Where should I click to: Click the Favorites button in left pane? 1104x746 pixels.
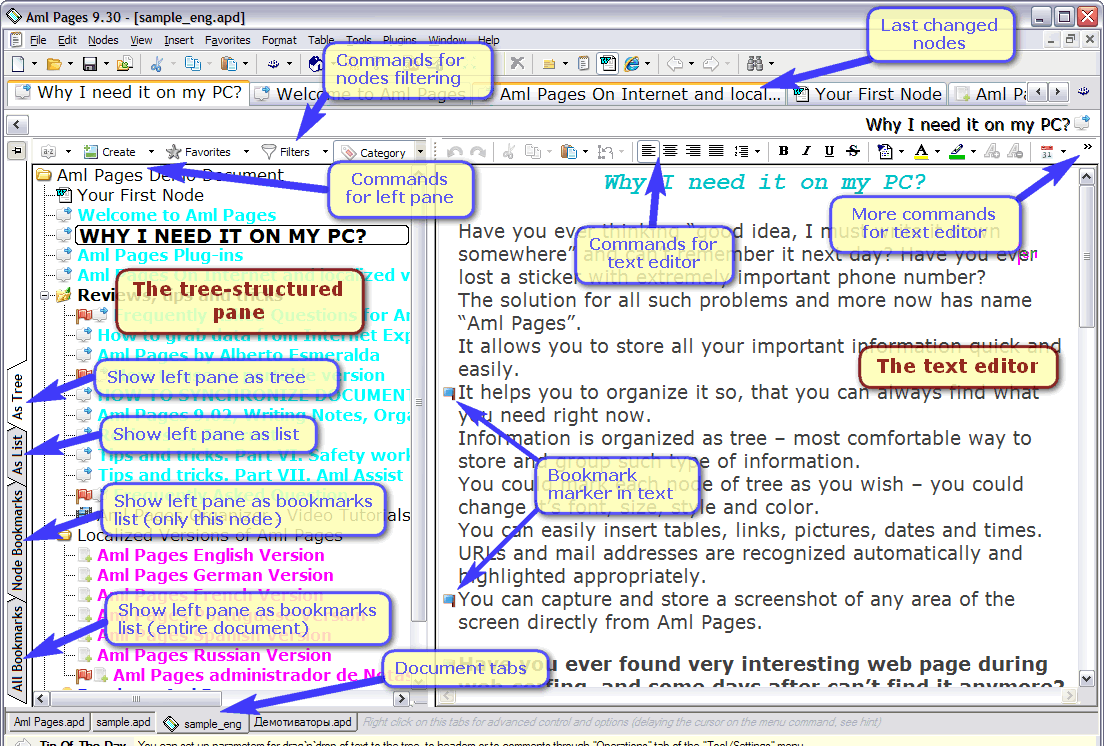pyautogui.click(x=199, y=152)
